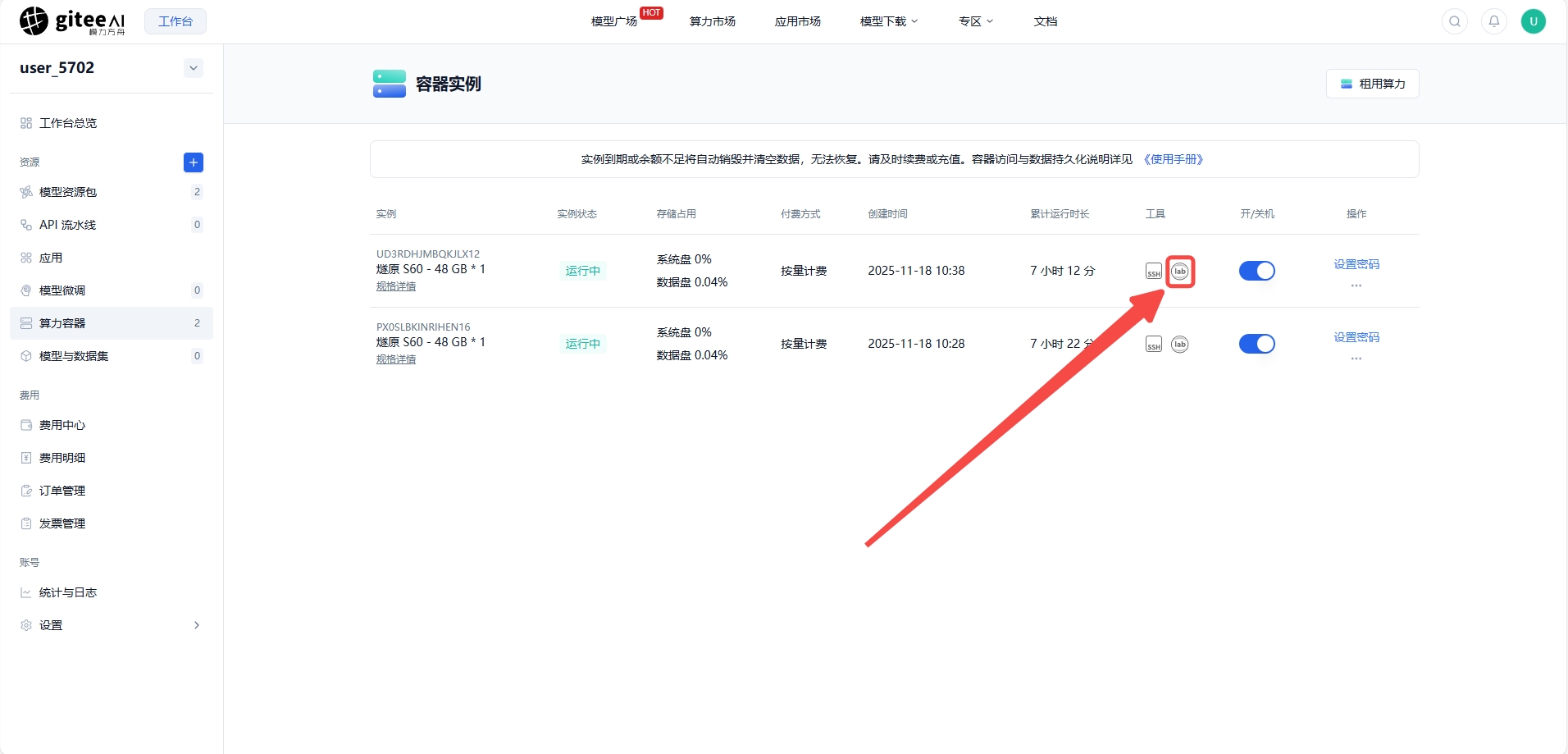Open the 《使用手册》 link
Screen dimensions: 1568x754
click(1174, 159)
